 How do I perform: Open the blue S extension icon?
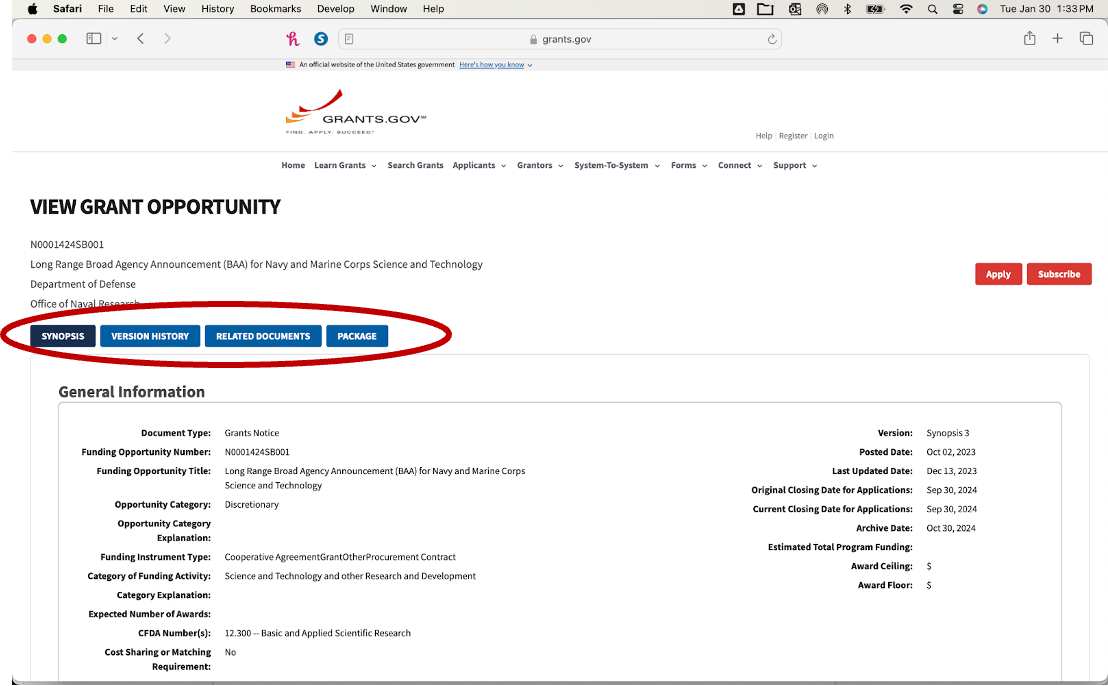tap(321, 39)
